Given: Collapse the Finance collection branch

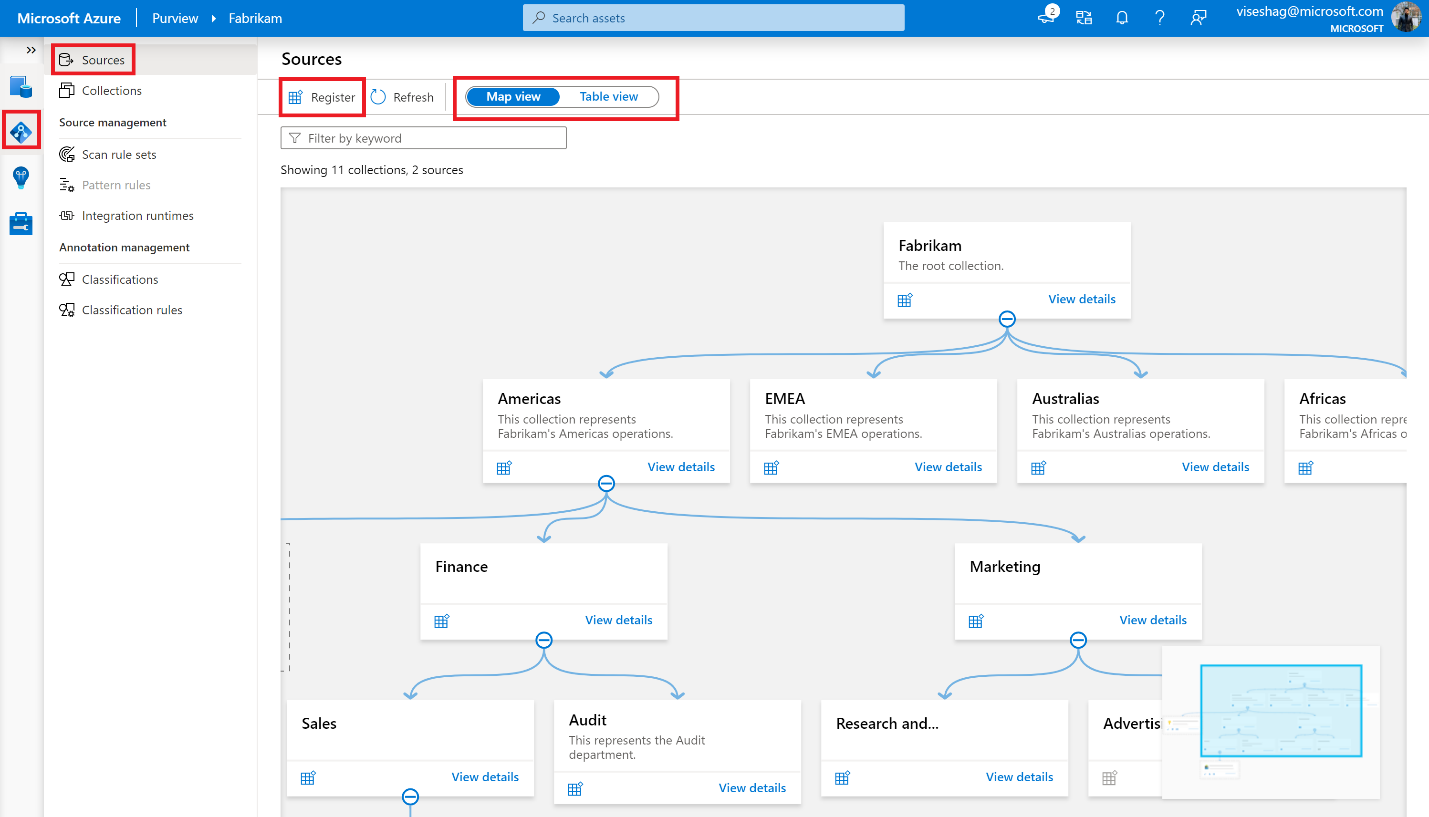Looking at the screenshot, I should (x=543, y=640).
